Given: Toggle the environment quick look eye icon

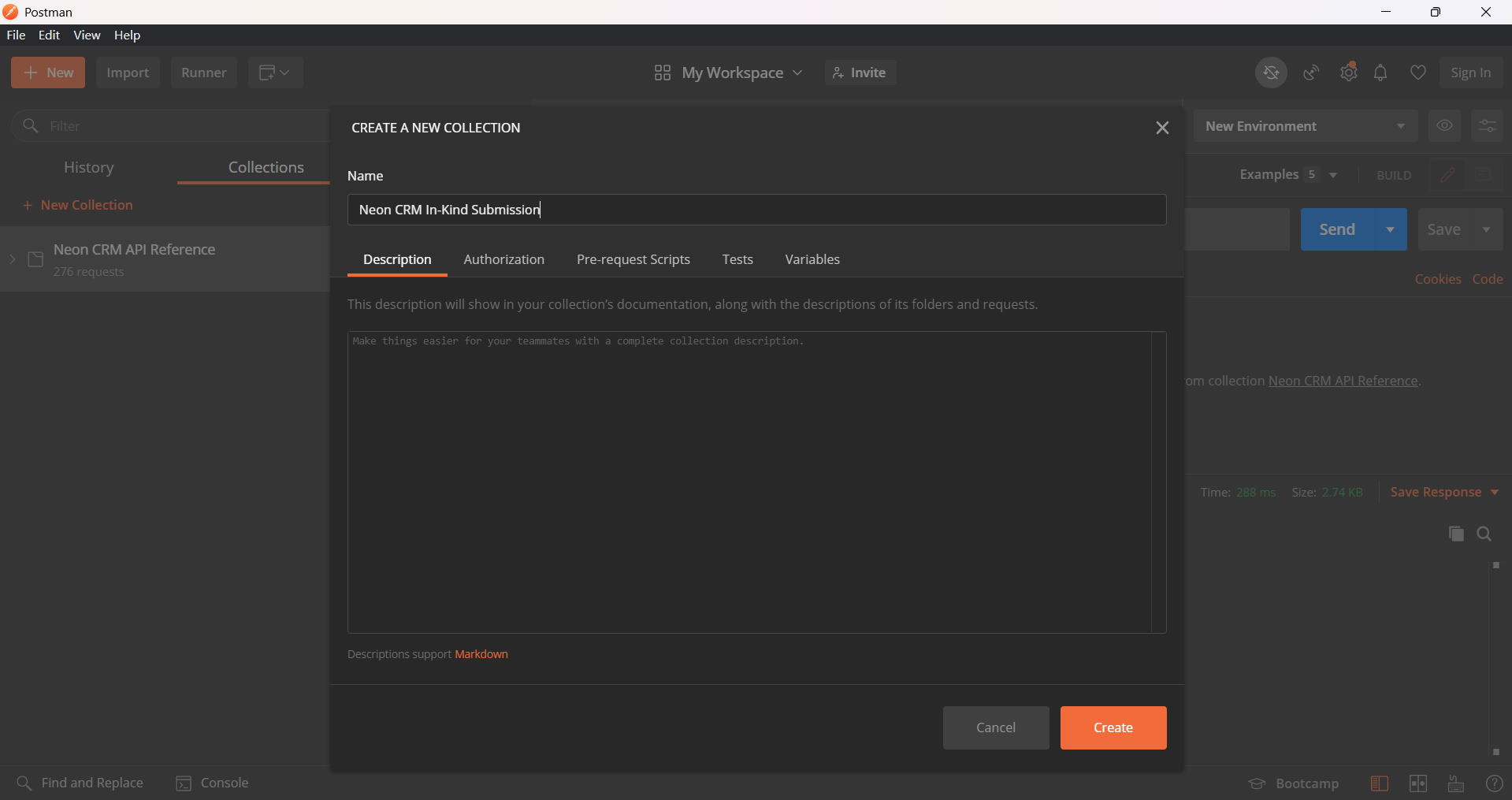Looking at the screenshot, I should (x=1444, y=126).
